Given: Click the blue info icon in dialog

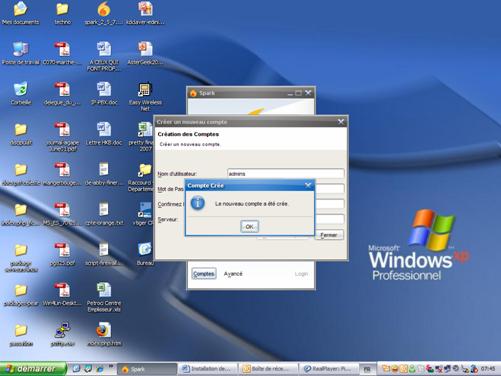Looking at the screenshot, I should click(198, 203).
